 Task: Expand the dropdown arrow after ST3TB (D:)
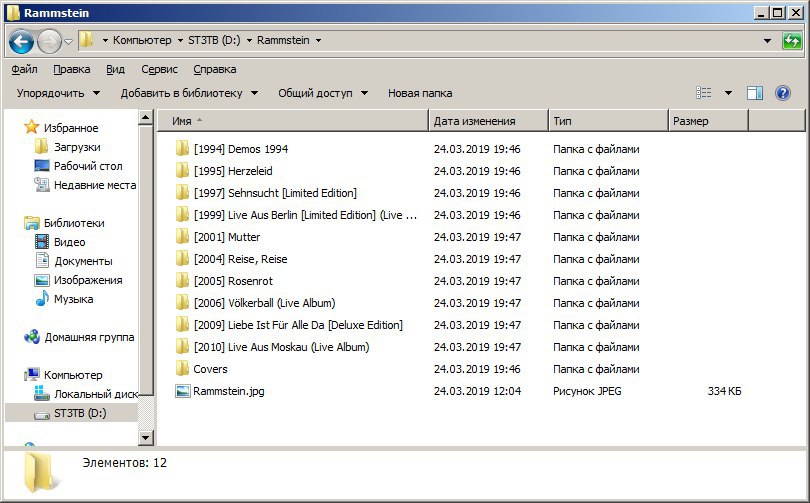tap(249, 40)
